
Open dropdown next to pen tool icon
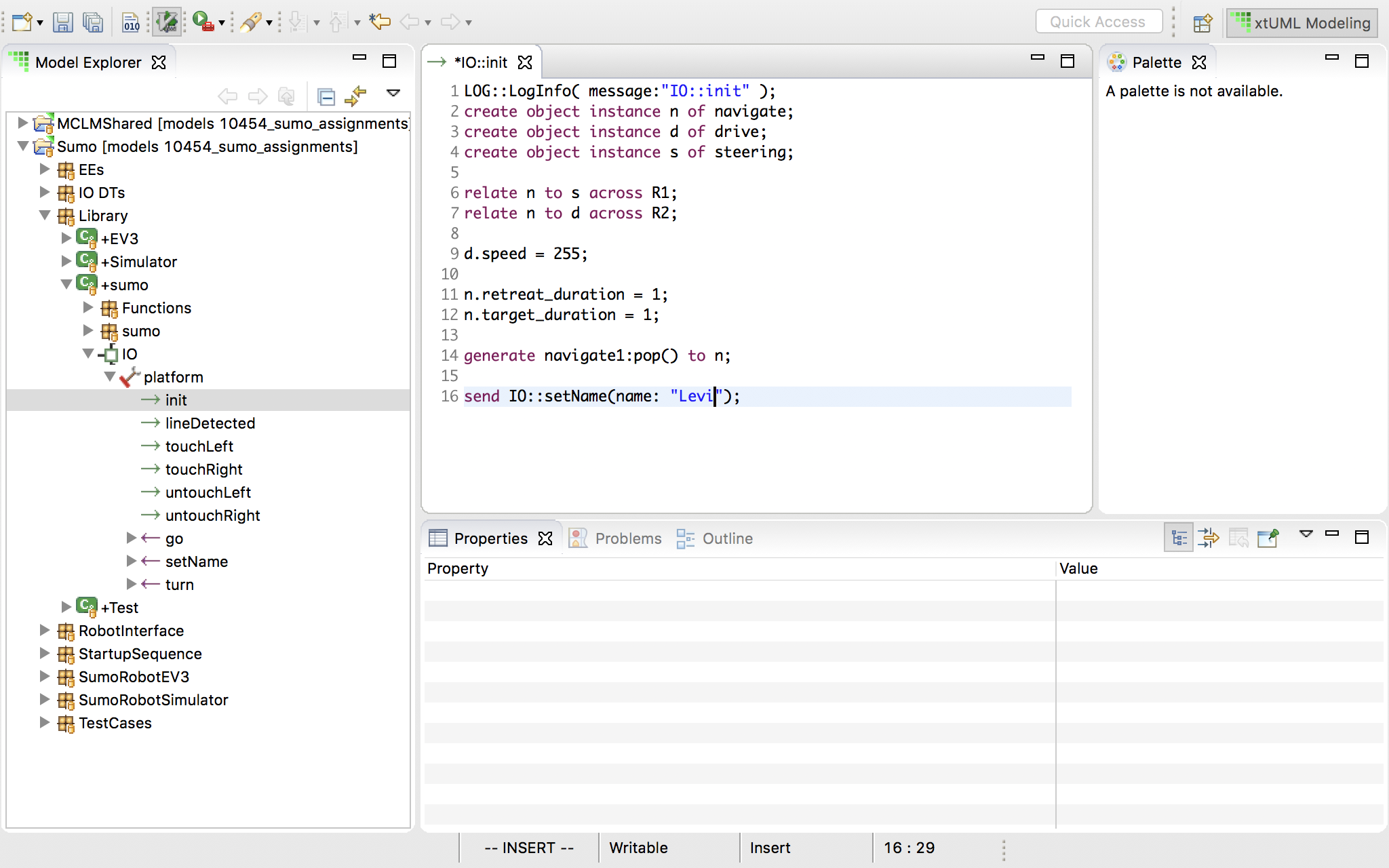pyautogui.click(x=269, y=23)
